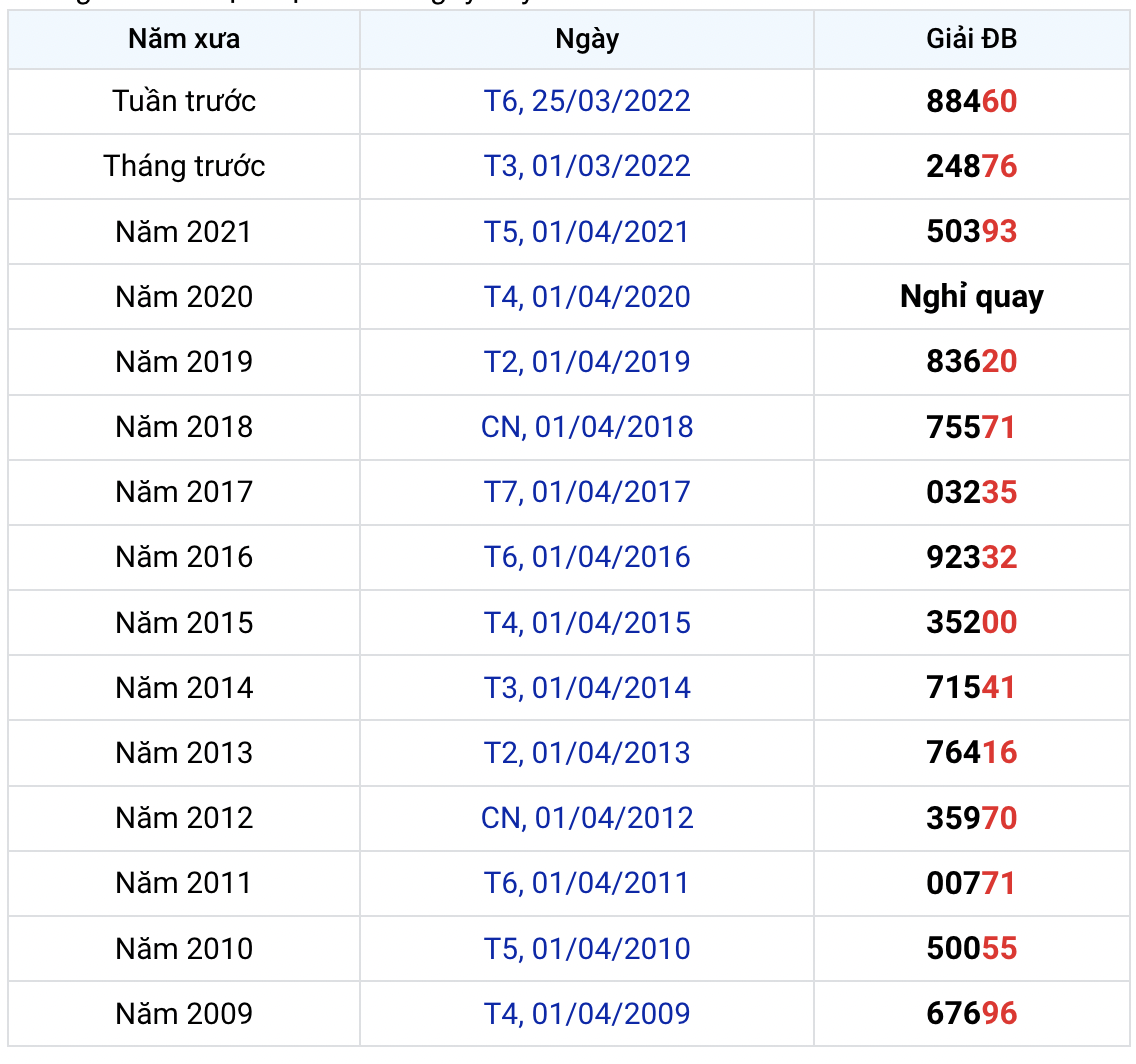Click the Giải ĐB column header
The image size is (1136, 1064).
(x=971, y=39)
